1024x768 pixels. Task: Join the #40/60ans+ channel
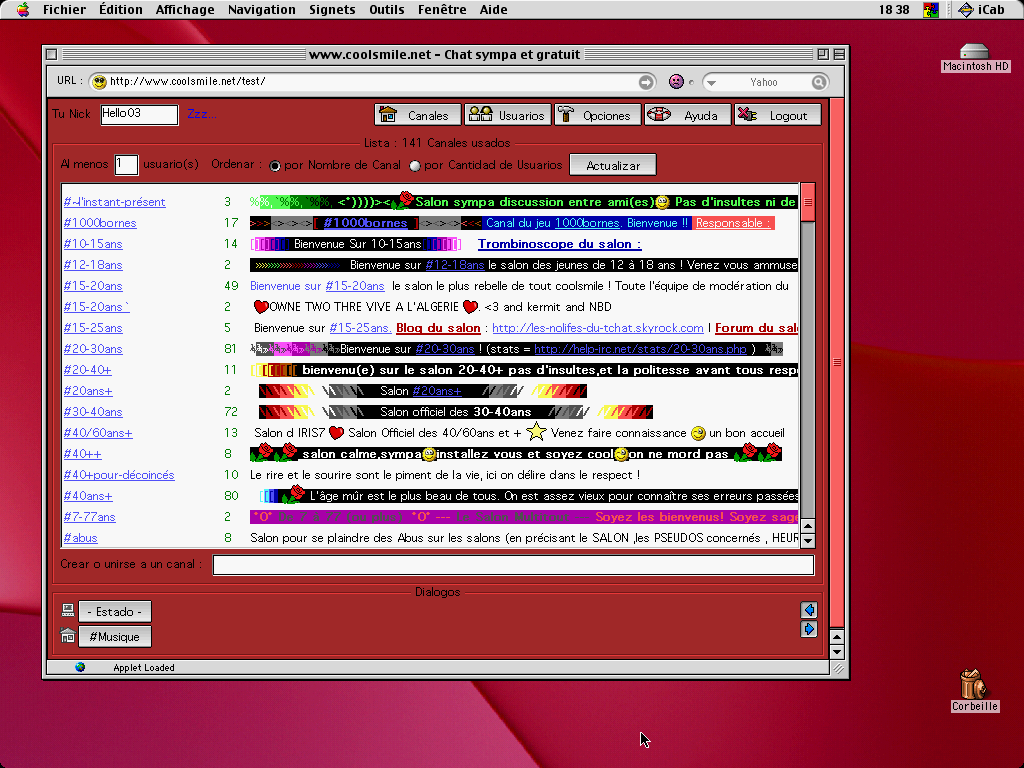(x=98, y=432)
